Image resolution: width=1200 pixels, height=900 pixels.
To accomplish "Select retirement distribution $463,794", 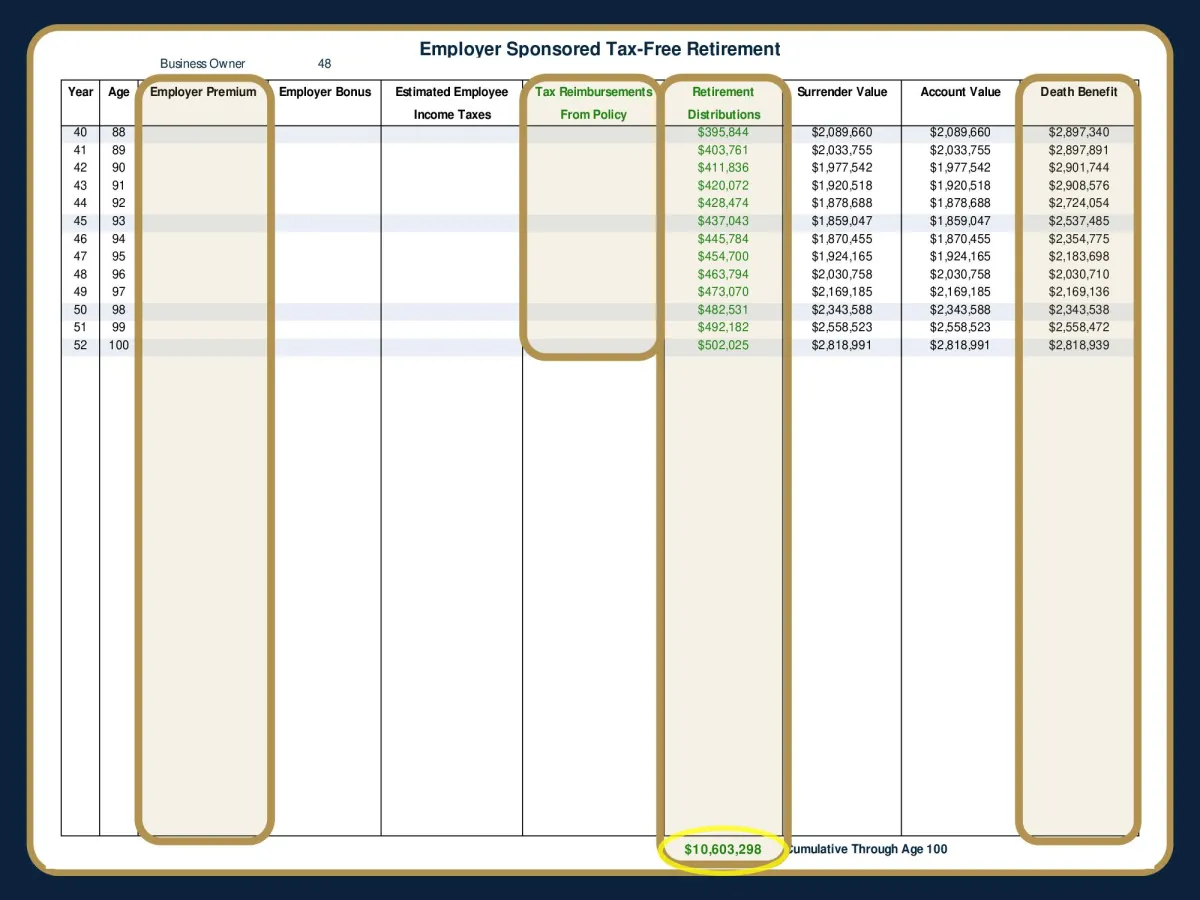I will pyautogui.click(x=723, y=274).
